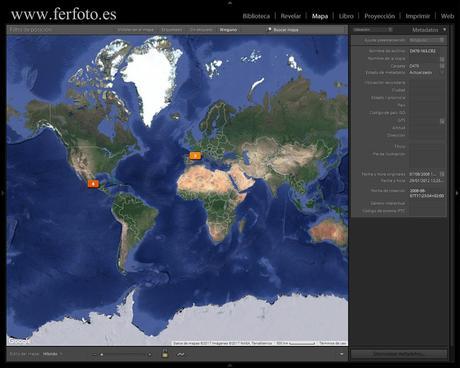Click the Sincronizar metadatos button
The width and height of the screenshot is (460, 368).
(399, 354)
